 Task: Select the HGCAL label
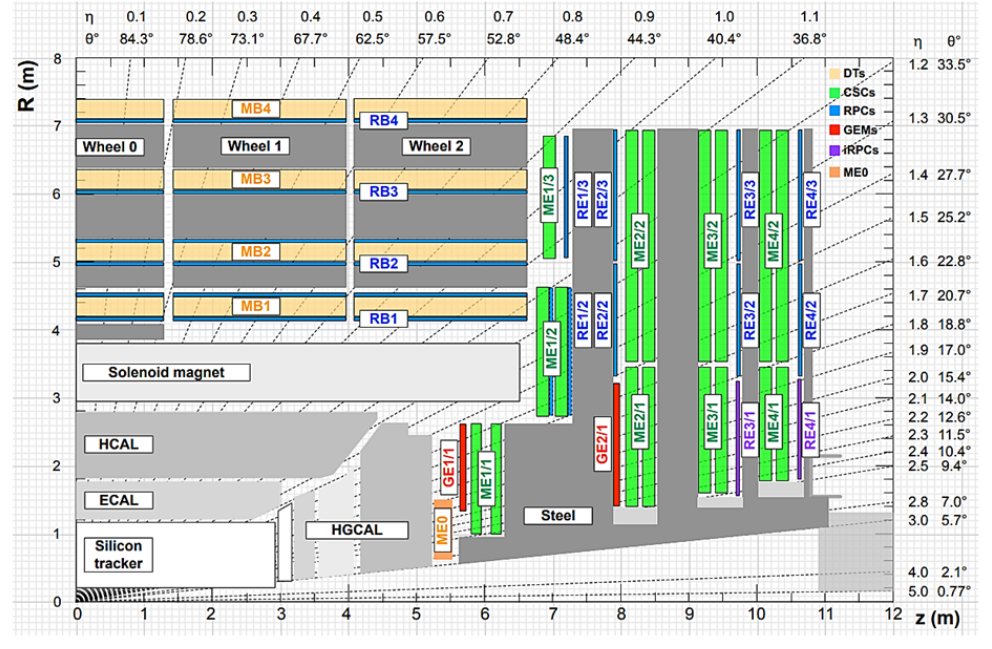coord(357,529)
